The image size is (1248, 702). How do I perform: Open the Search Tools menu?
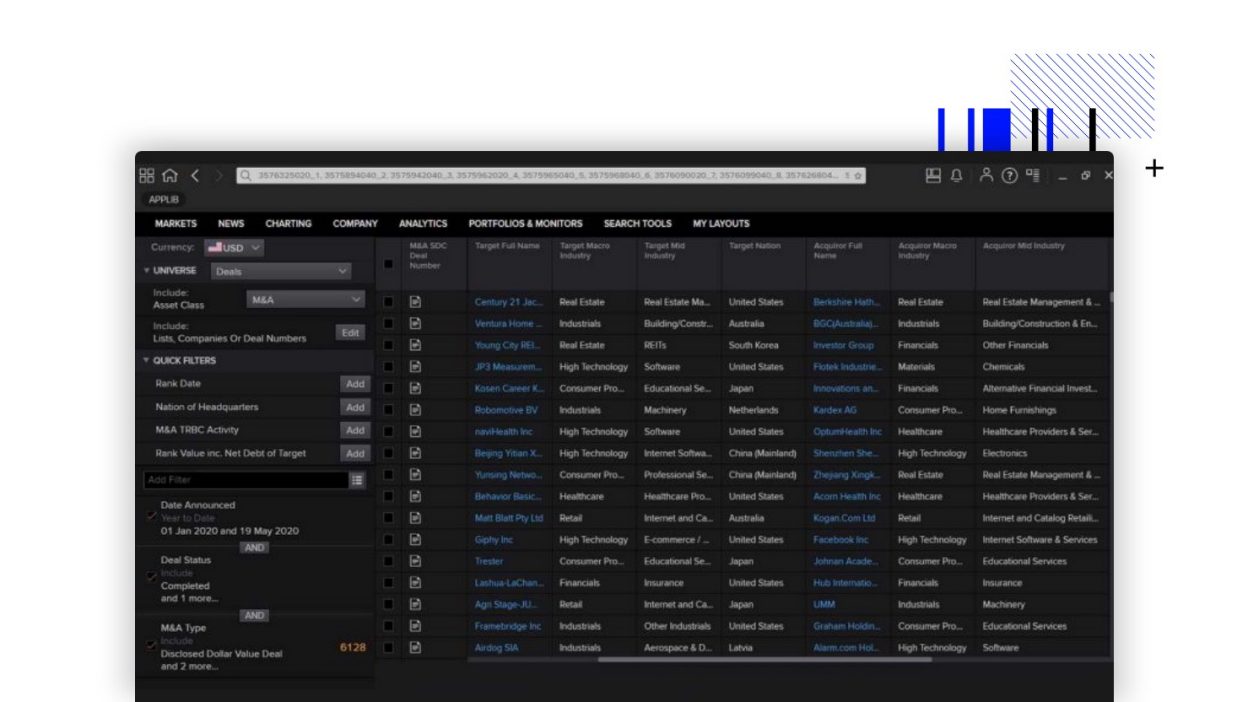tap(637, 224)
